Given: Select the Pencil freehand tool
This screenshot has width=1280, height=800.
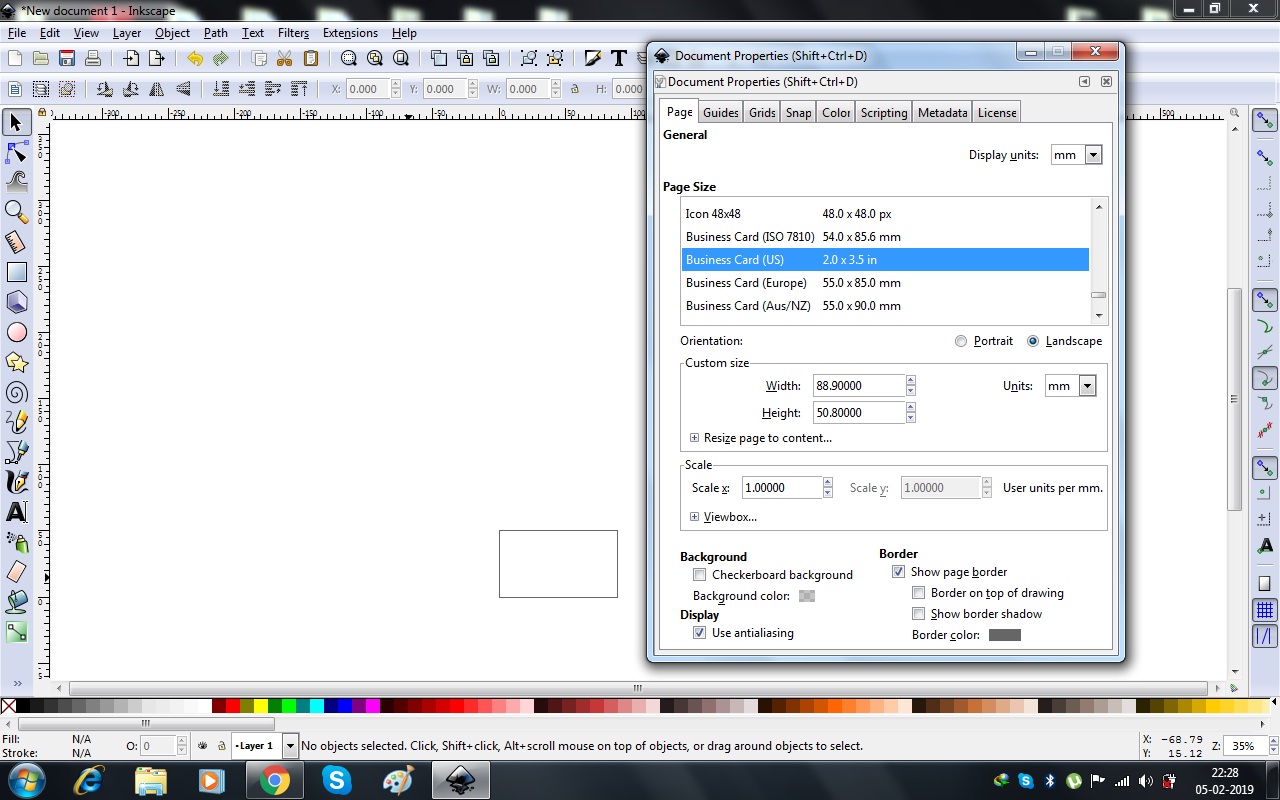Looking at the screenshot, I should (16, 422).
